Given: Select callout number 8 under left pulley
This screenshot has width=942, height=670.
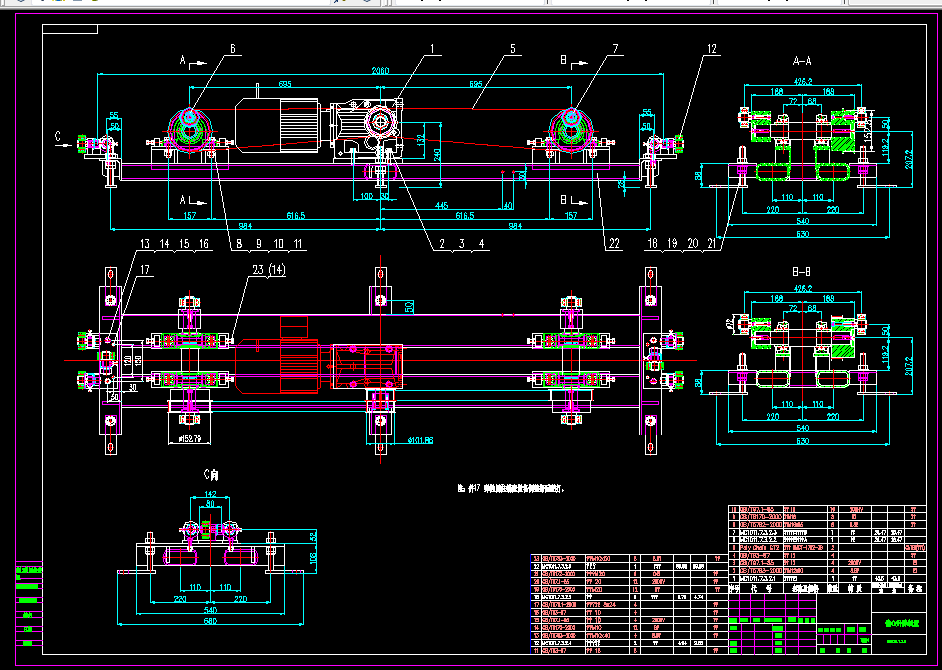Looking at the screenshot, I should pyautogui.click(x=239, y=243).
